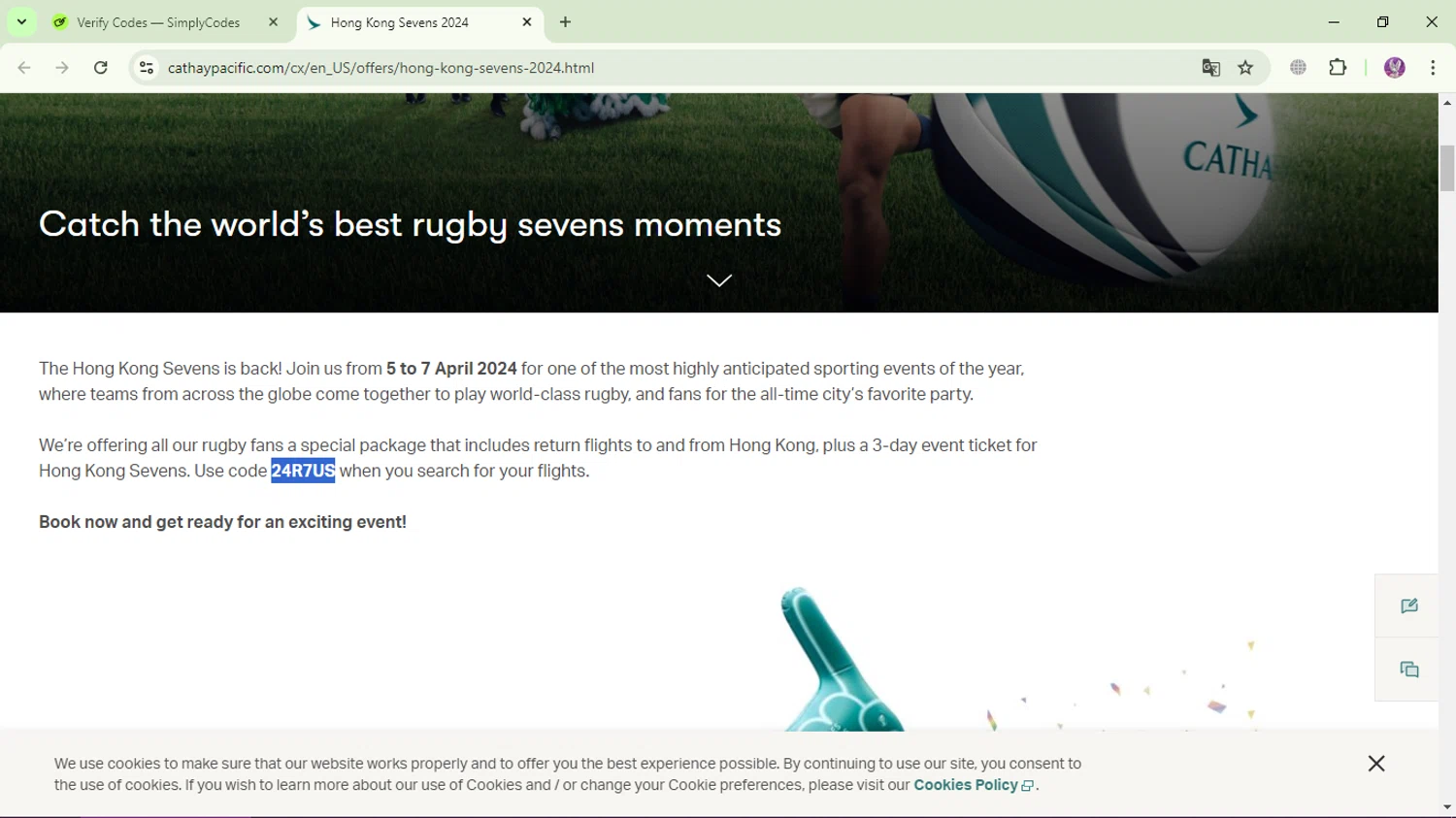Open Chrome three-dot menu
This screenshot has height=818, width=1456.
pyautogui.click(x=1433, y=68)
